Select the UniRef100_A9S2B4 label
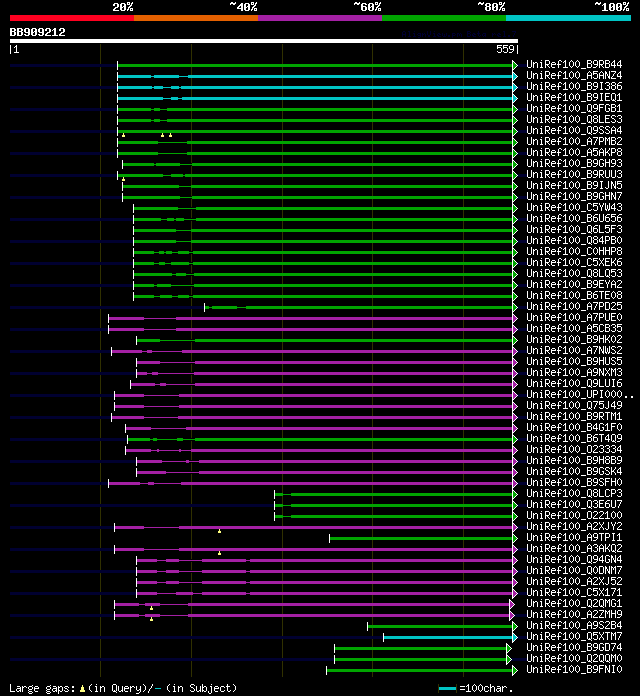This screenshot has width=640, height=696. point(574,625)
